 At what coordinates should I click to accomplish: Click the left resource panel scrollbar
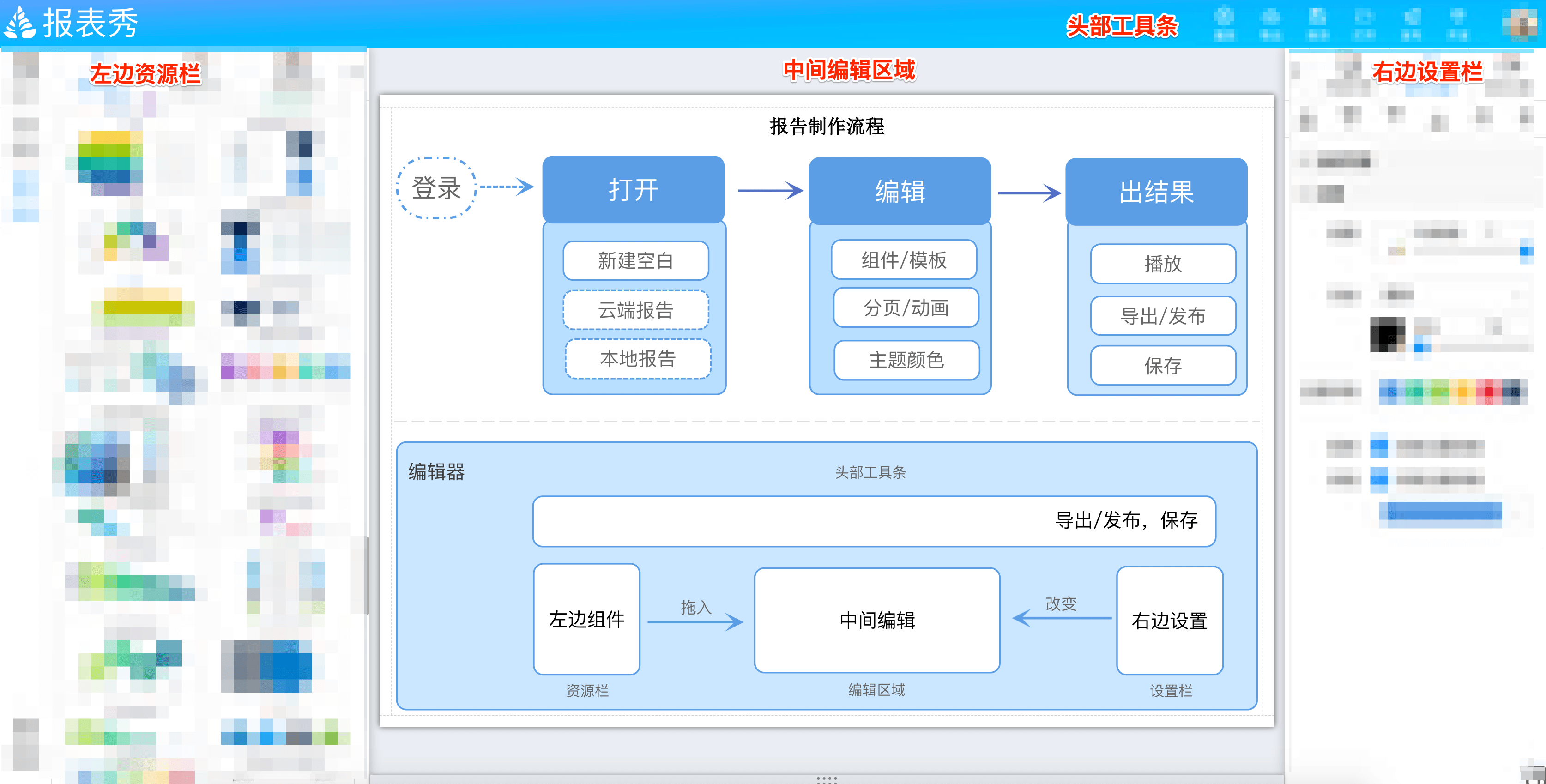coord(367,575)
